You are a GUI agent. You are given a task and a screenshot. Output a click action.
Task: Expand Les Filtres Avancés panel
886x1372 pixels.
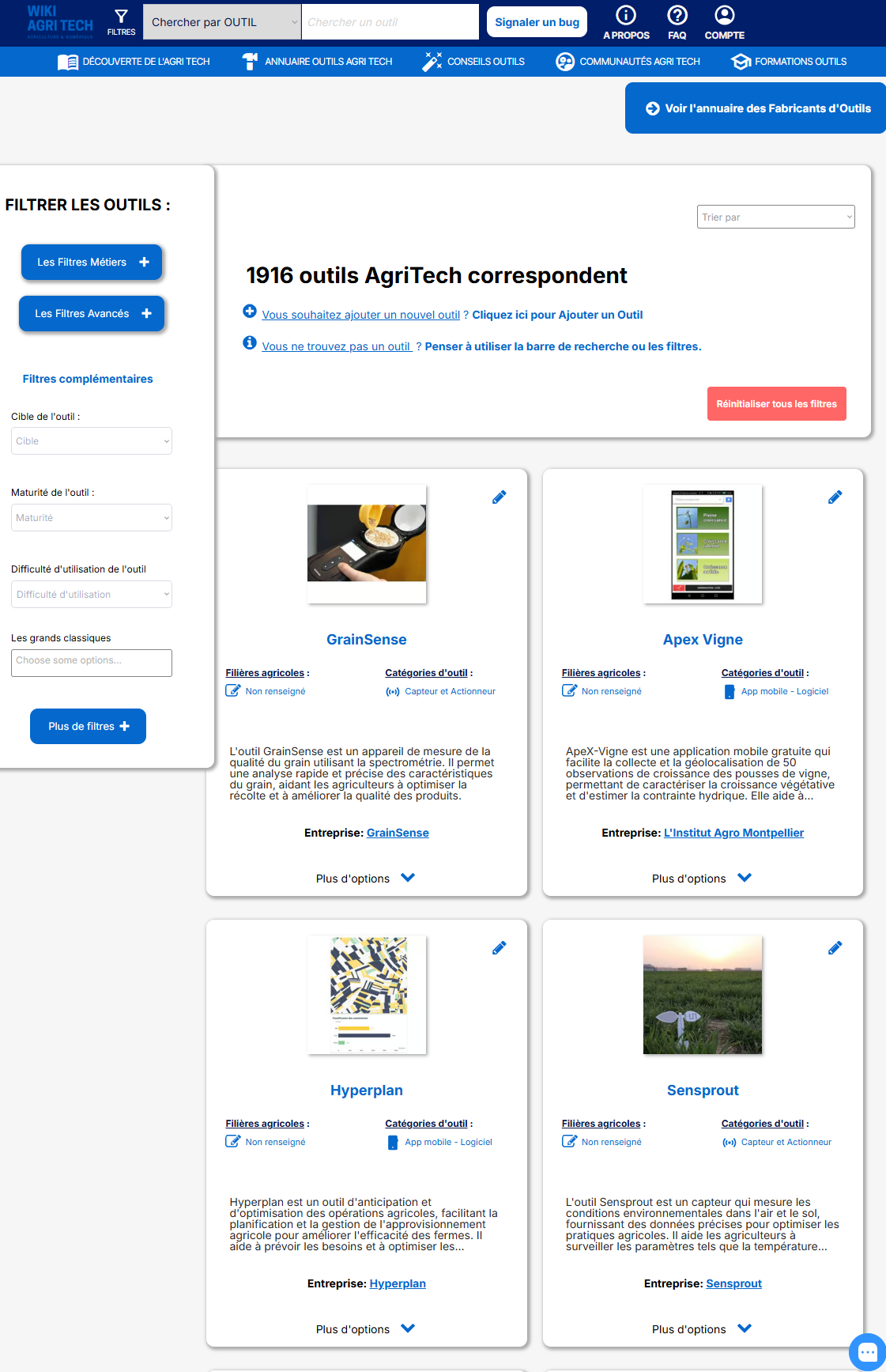[92, 314]
